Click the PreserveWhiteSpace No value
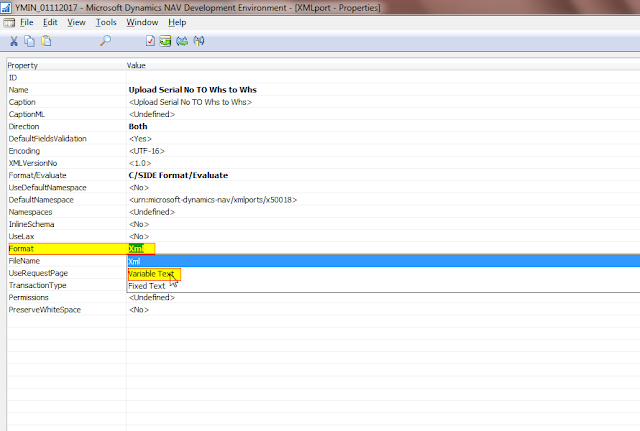The image size is (640, 431). (139, 310)
